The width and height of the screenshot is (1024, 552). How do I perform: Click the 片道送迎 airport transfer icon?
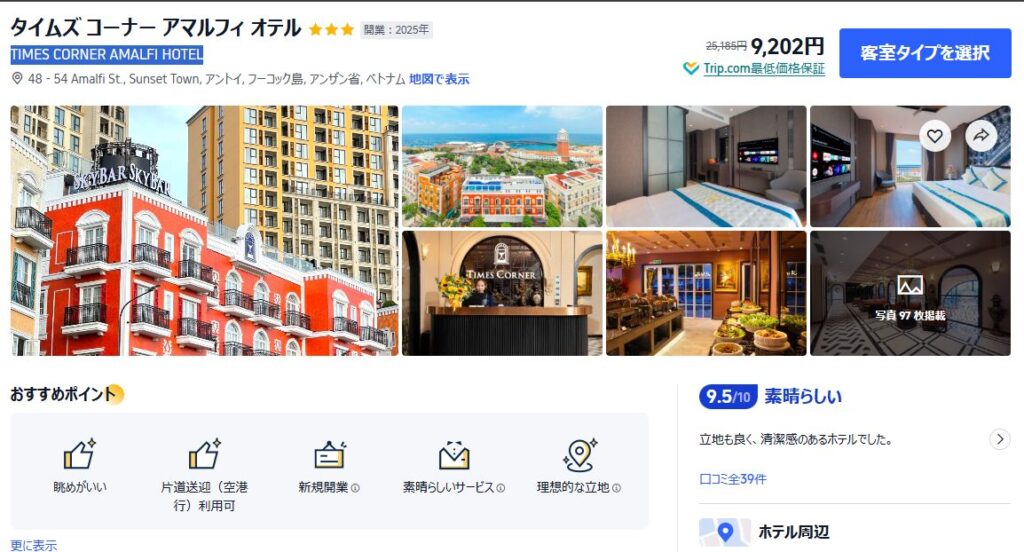click(204, 453)
